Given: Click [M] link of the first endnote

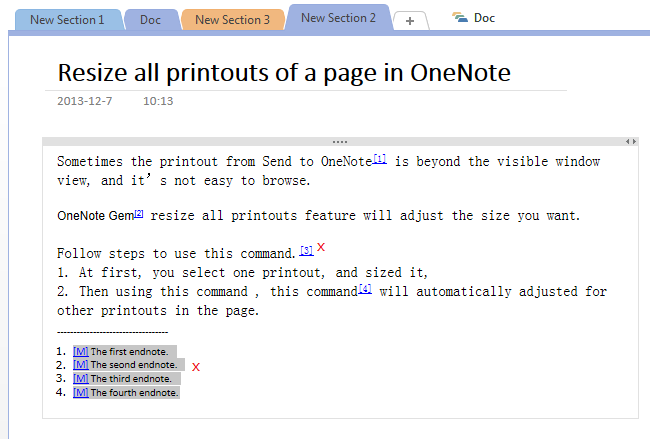Looking at the screenshot, I should coord(81,352).
